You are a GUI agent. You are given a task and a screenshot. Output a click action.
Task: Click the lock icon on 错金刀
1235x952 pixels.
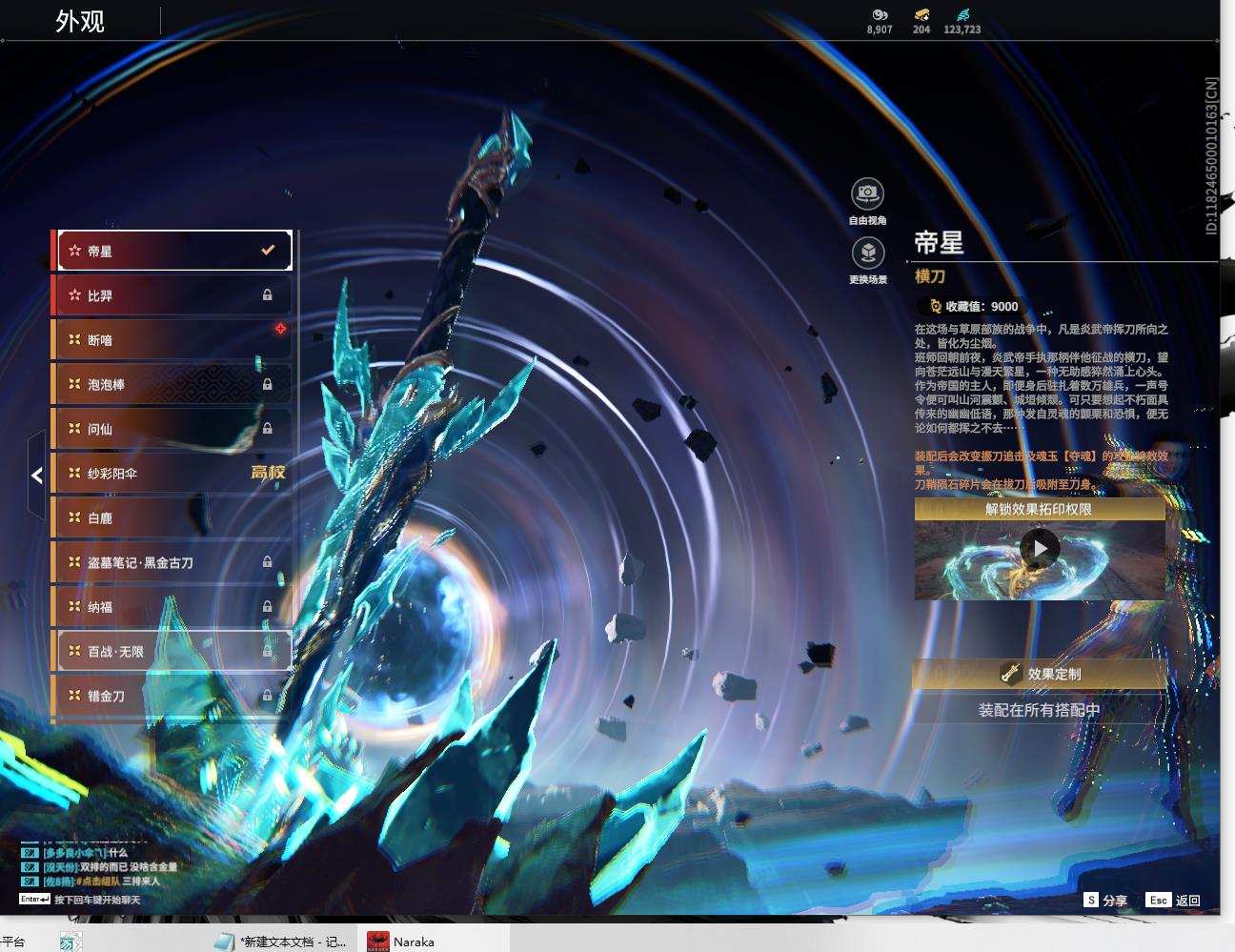pyautogui.click(x=268, y=696)
